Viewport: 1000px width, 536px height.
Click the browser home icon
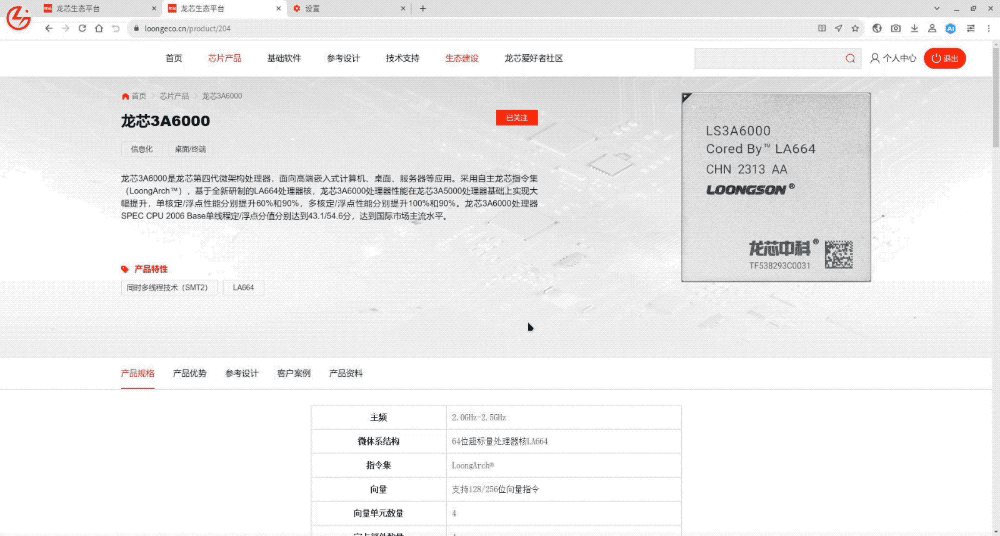tap(98, 28)
